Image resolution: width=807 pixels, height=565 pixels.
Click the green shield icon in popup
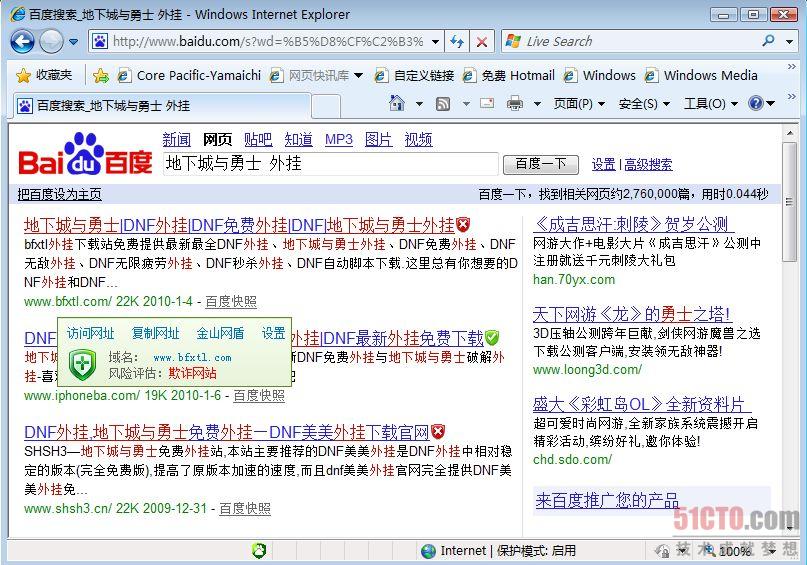(x=82, y=365)
